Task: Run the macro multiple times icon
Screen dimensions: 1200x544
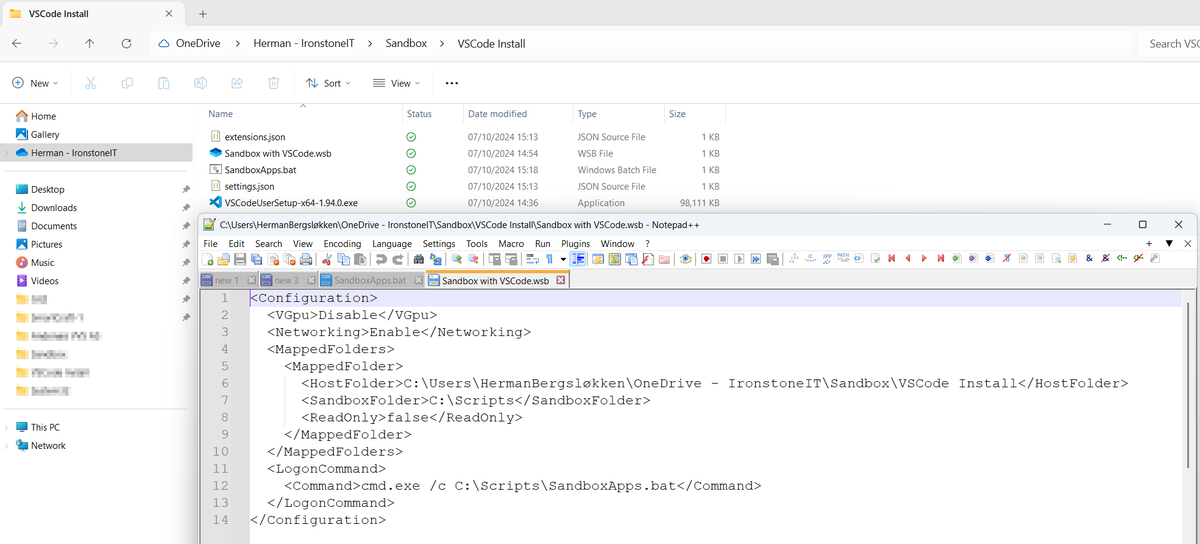Action: [x=756, y=259]
